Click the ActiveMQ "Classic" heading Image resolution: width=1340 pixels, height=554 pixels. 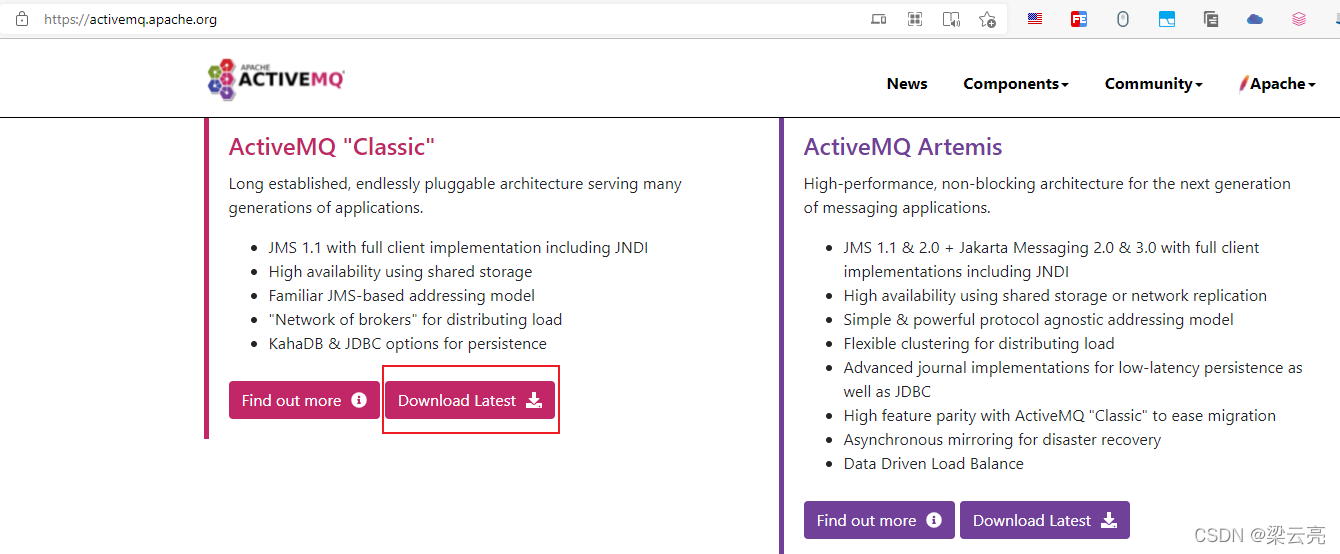[x=332, y=147]
